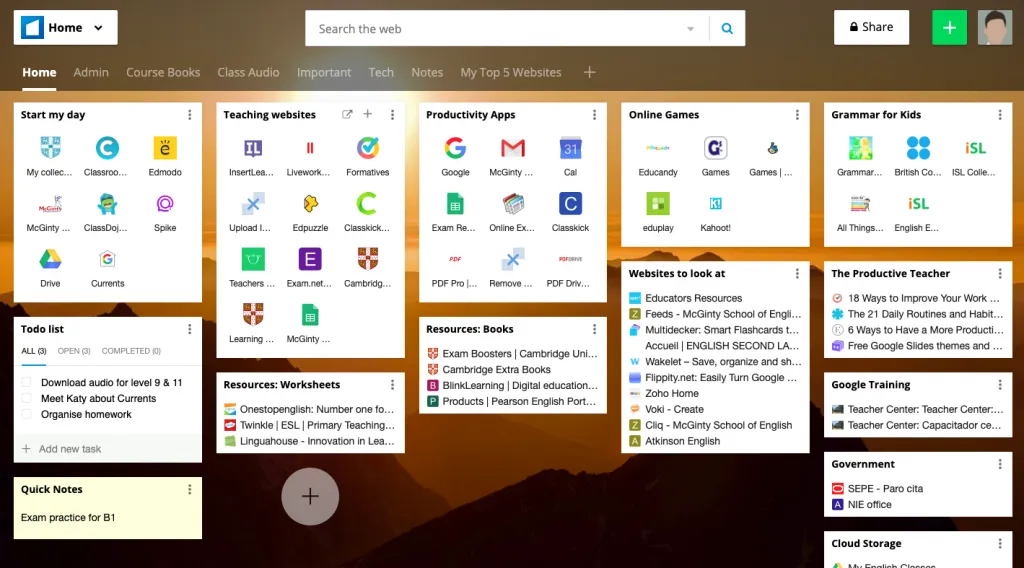1024x568 pixels.
Task: Open the Teachers bookmark icon
Action: point(253,260)
